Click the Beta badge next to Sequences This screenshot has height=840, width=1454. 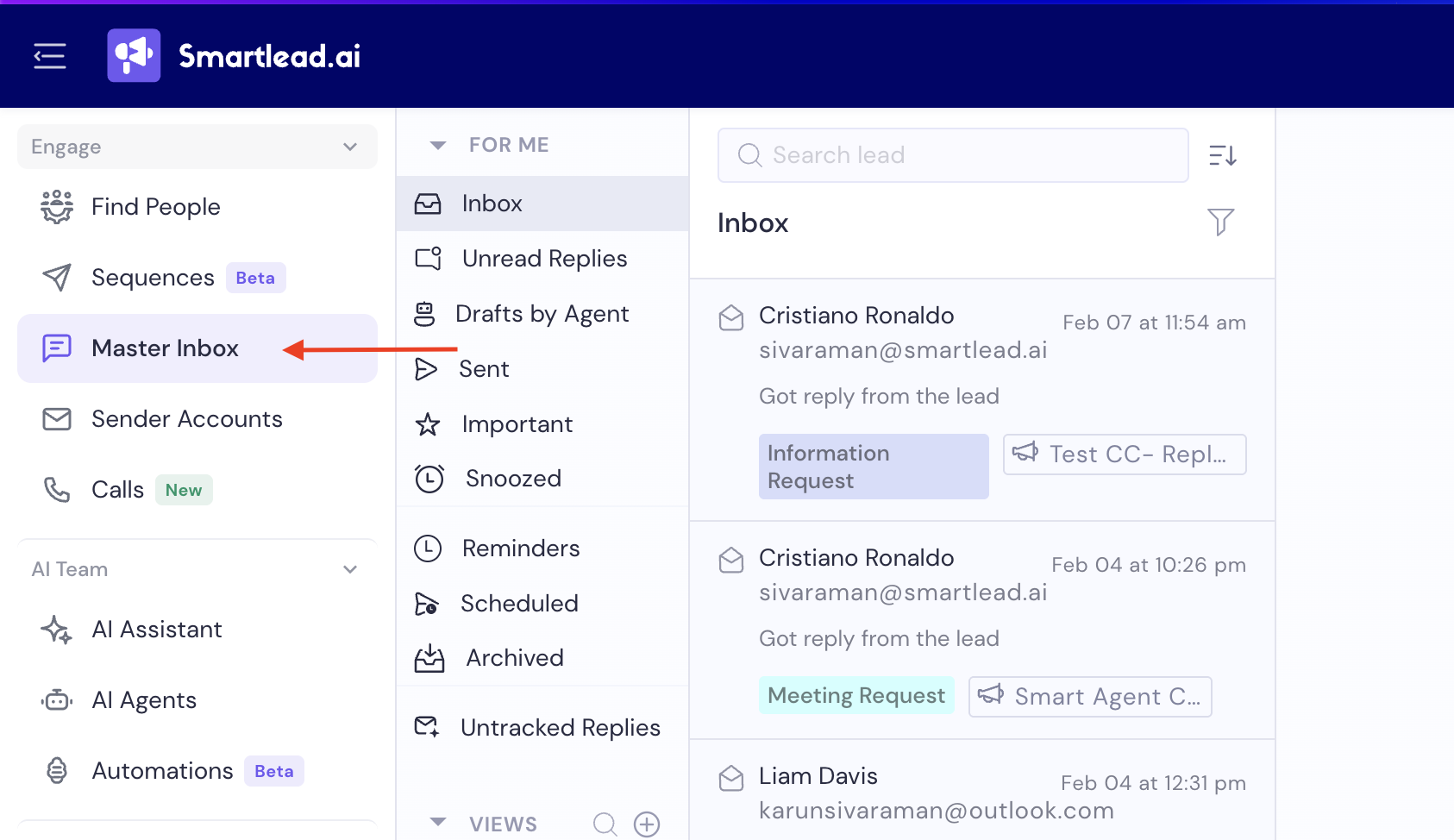255,278
